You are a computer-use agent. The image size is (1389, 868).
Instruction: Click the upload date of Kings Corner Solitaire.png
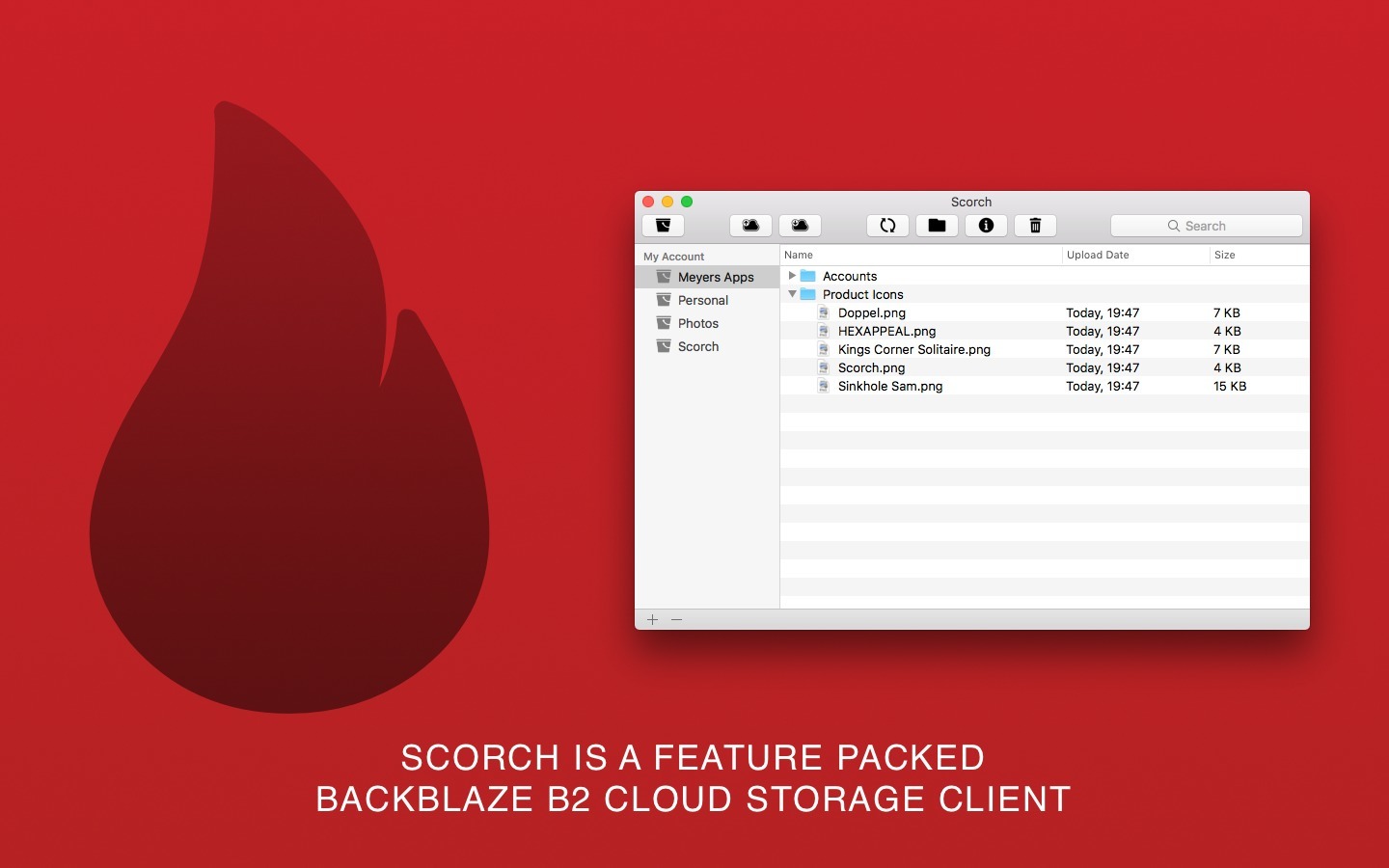[1103, 349]
